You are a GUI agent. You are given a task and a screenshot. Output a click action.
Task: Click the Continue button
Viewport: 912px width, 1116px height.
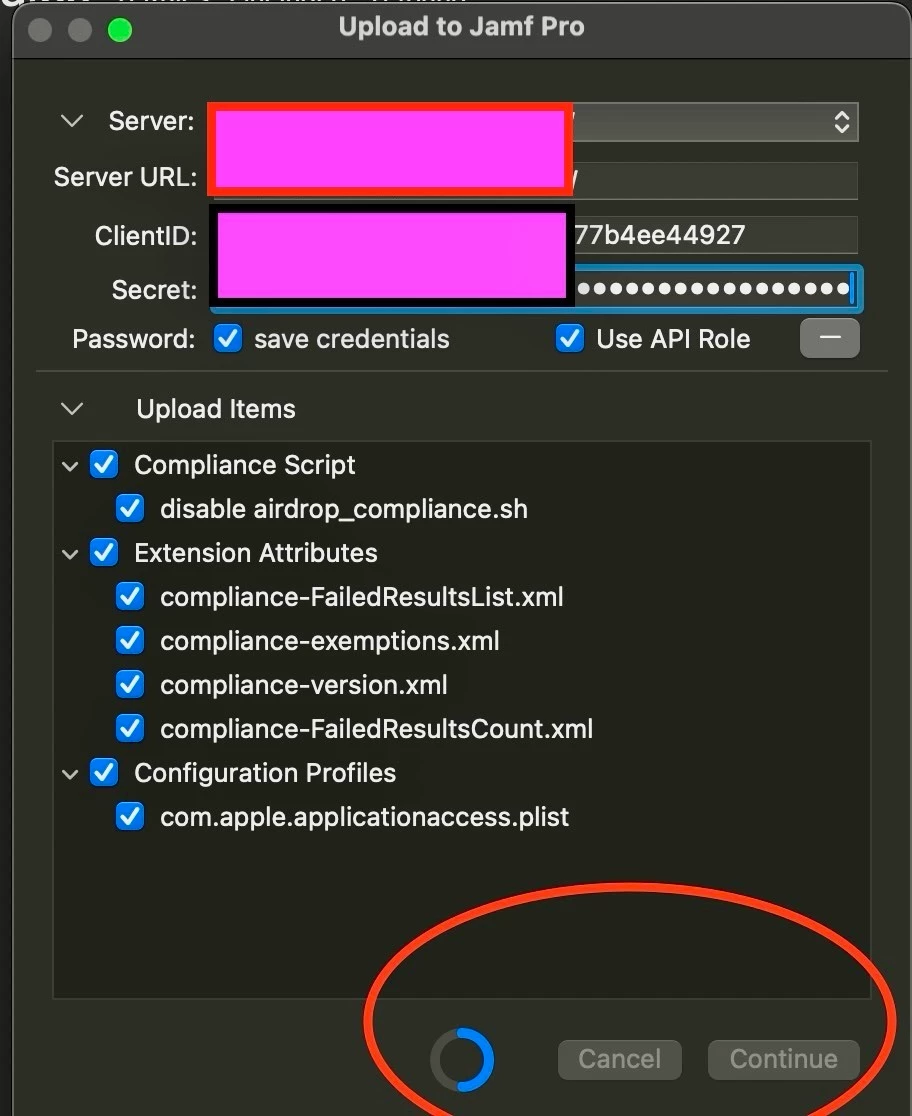(783, 1059)
